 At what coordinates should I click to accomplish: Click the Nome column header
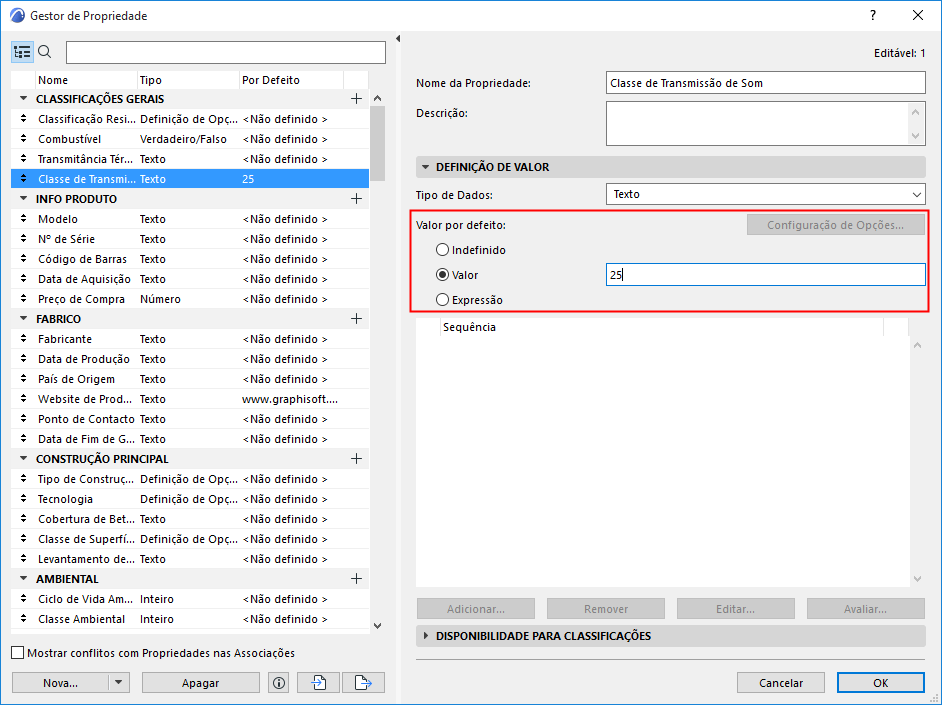coord(86,80)
